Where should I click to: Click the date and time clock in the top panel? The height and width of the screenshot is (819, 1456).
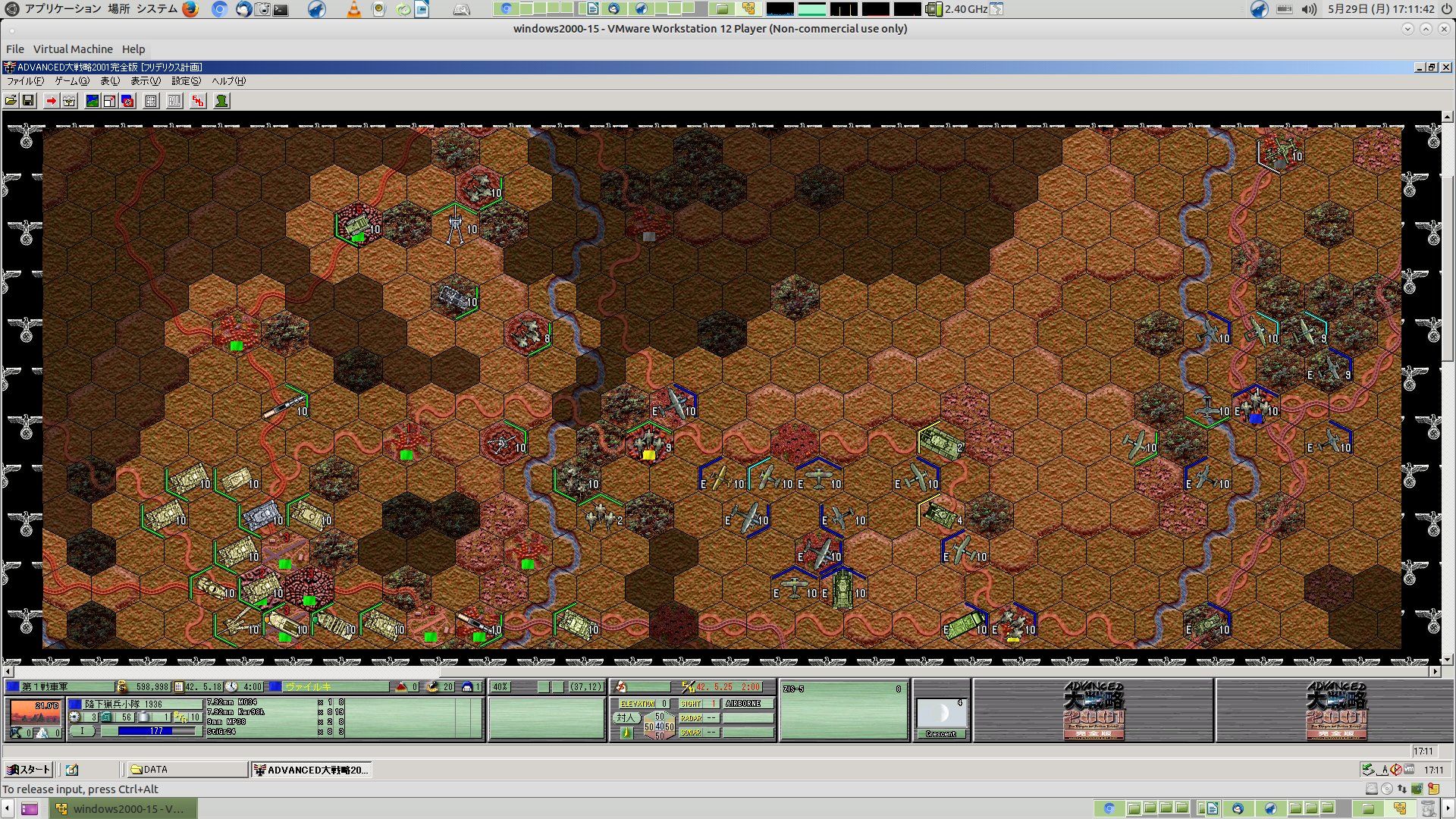pyautogui.click(x=1381, y=9)
